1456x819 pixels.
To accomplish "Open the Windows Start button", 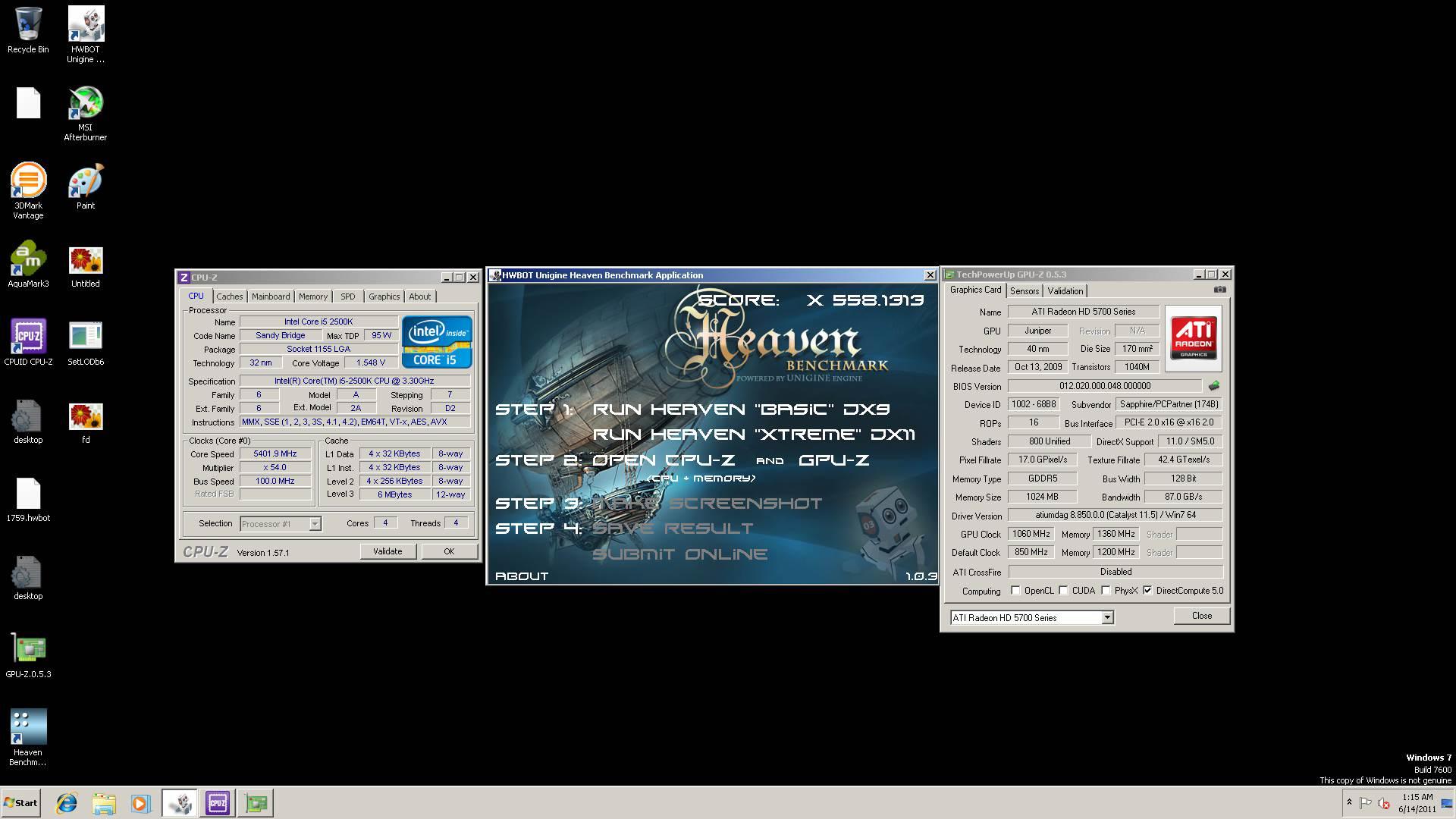I will (x=20, y=803).
